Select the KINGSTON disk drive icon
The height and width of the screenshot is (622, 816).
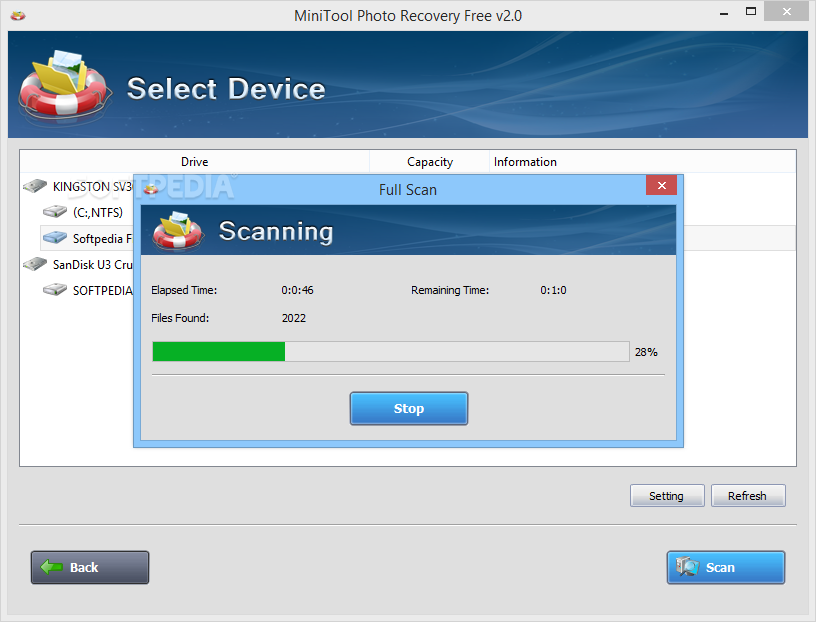(35, 186)
